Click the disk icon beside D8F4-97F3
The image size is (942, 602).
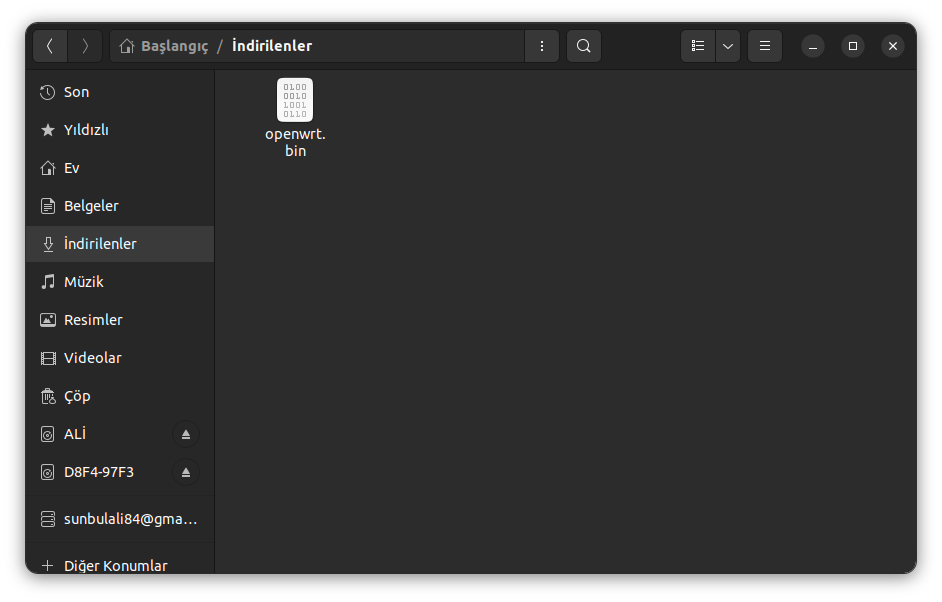47,472
